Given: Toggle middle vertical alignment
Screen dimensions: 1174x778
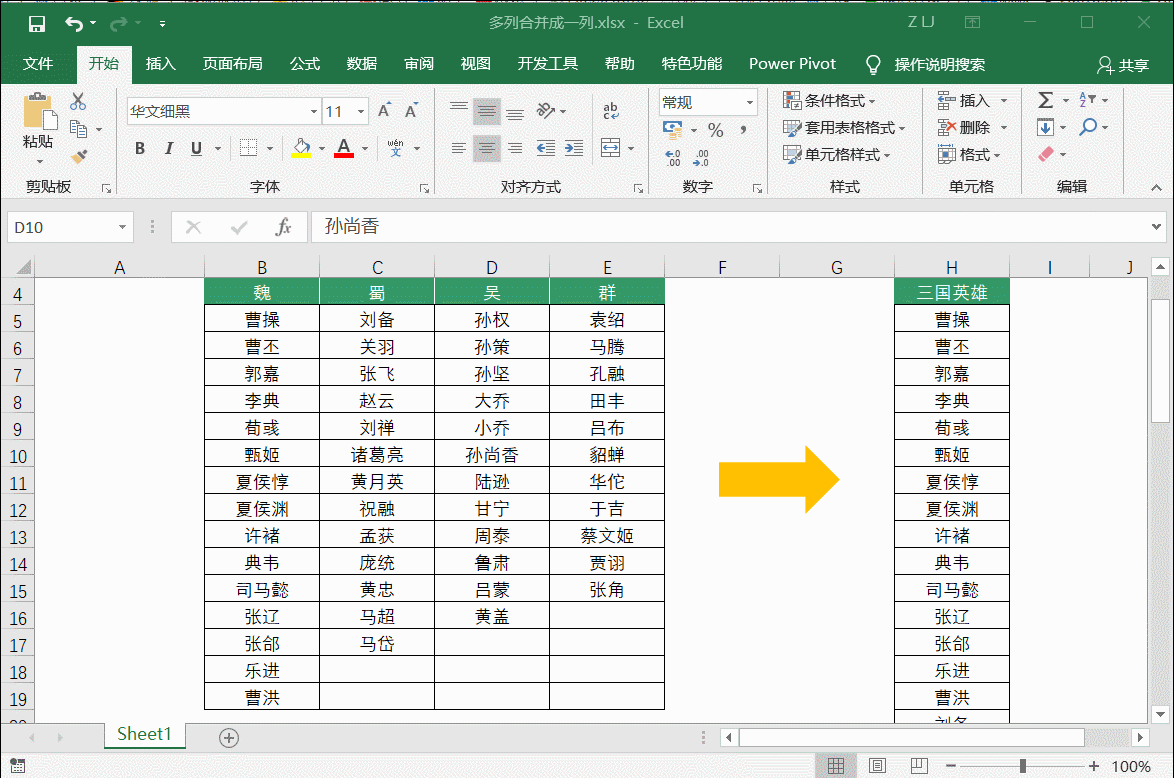Looking at the screenshot, I should [487, 112].
